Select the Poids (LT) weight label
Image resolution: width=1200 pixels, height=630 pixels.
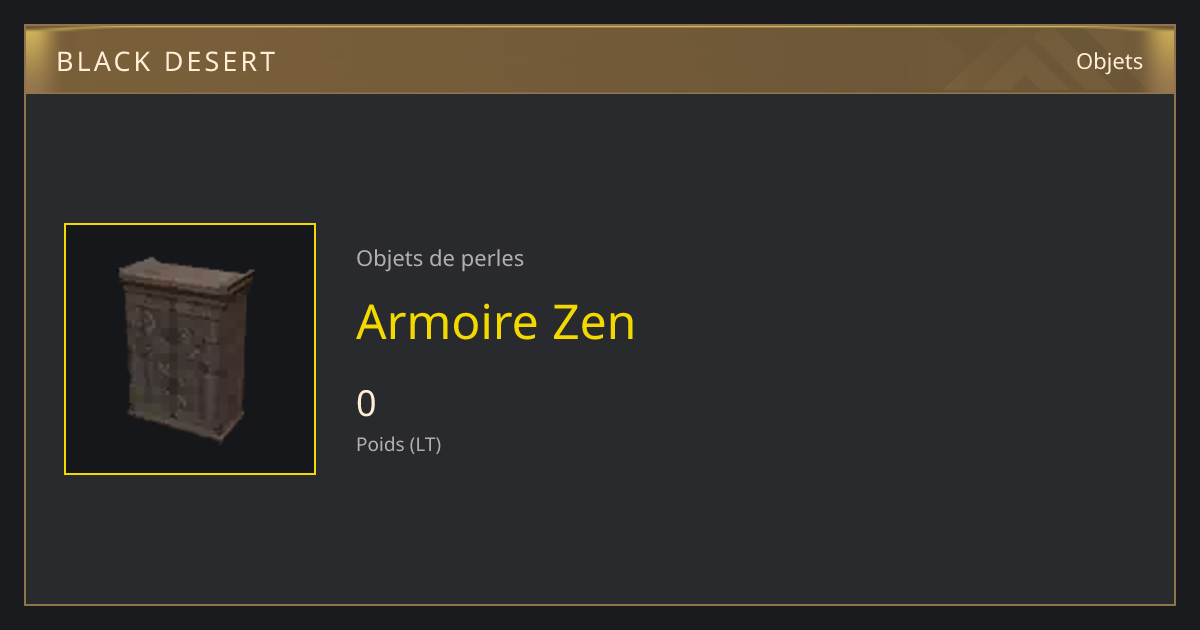[398, 444]
